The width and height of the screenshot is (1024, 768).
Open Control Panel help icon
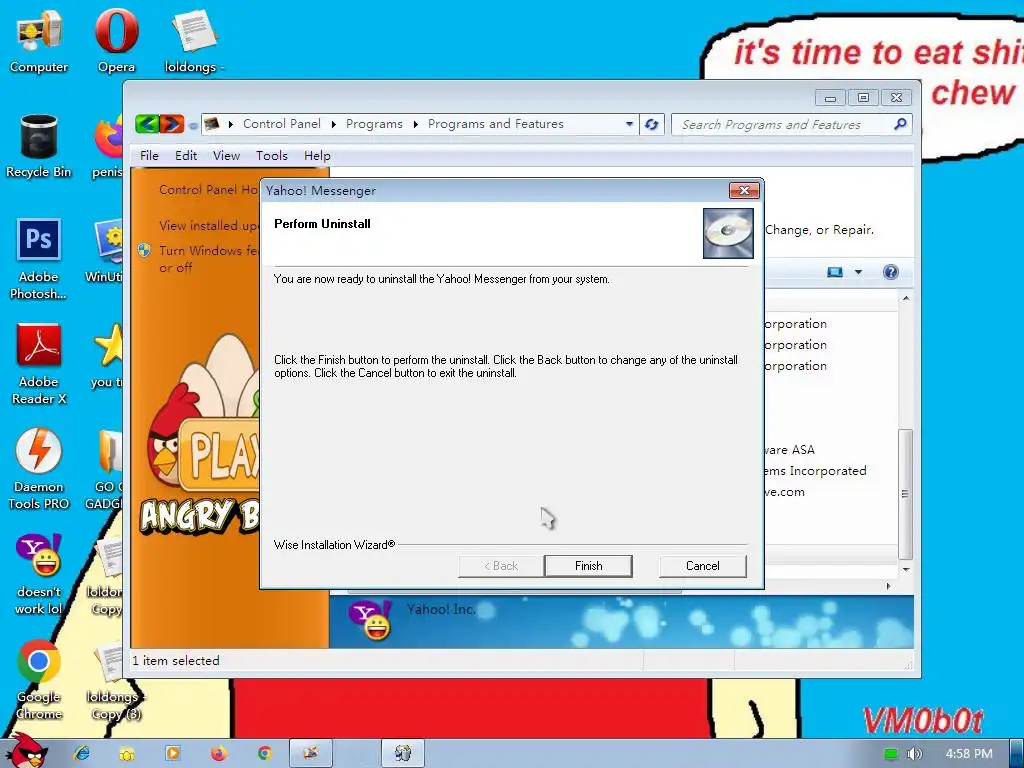click(x=891, y=272)
